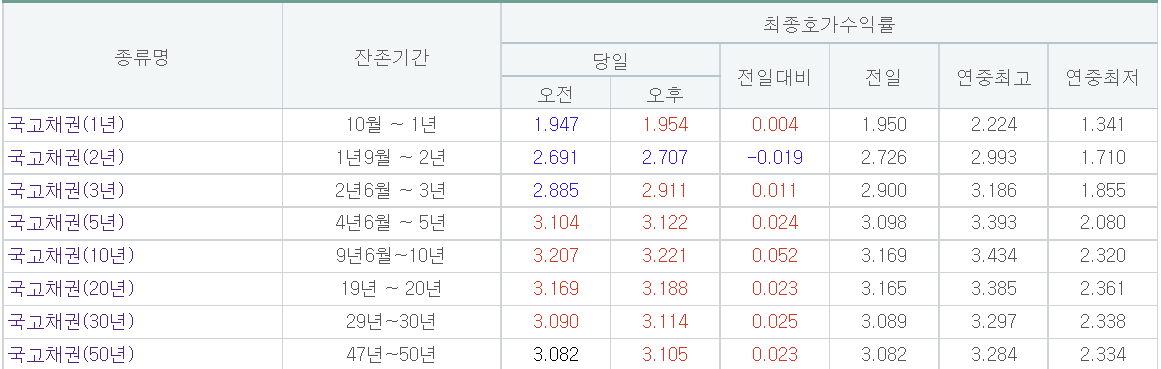The height and width of the screenshot is (369, 1161).
Task: Click the 3.122 afternoon yield value
Action: tap(665, 223)
